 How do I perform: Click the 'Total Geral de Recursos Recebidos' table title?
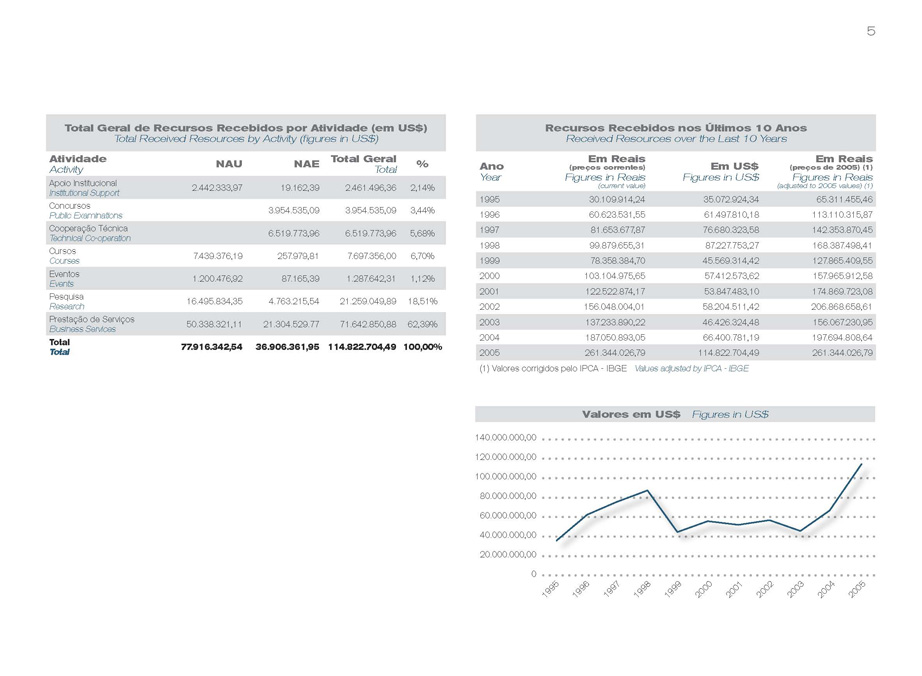pos(246,128)
